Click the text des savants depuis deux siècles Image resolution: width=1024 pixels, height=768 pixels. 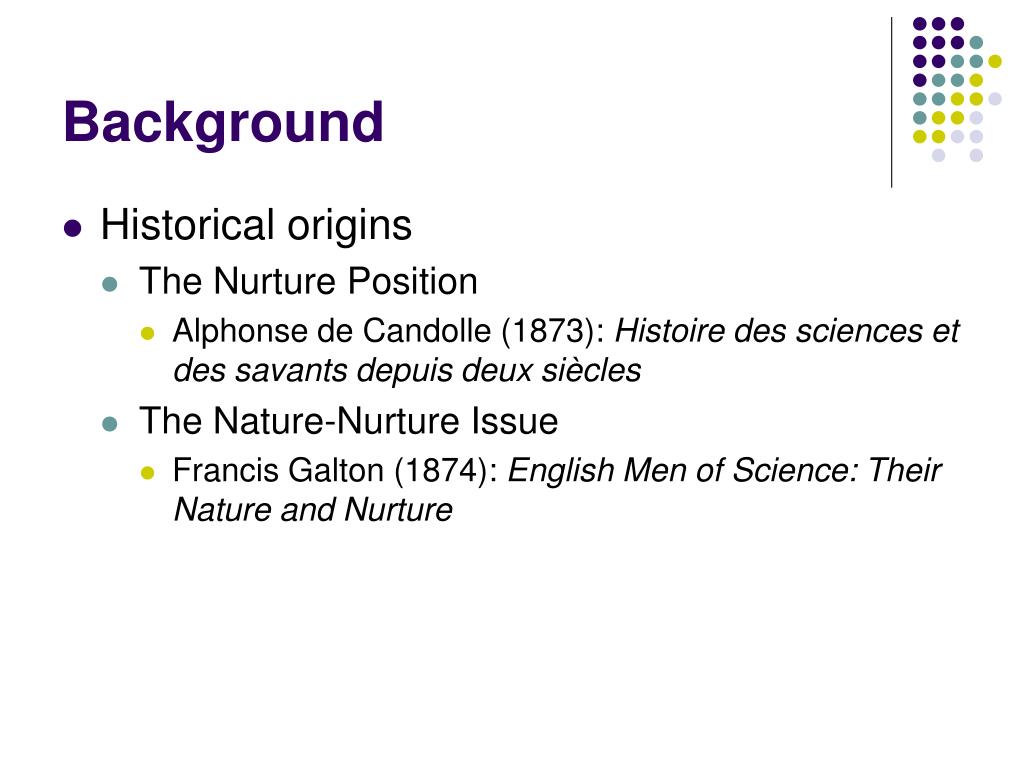(x=407, y=370)
